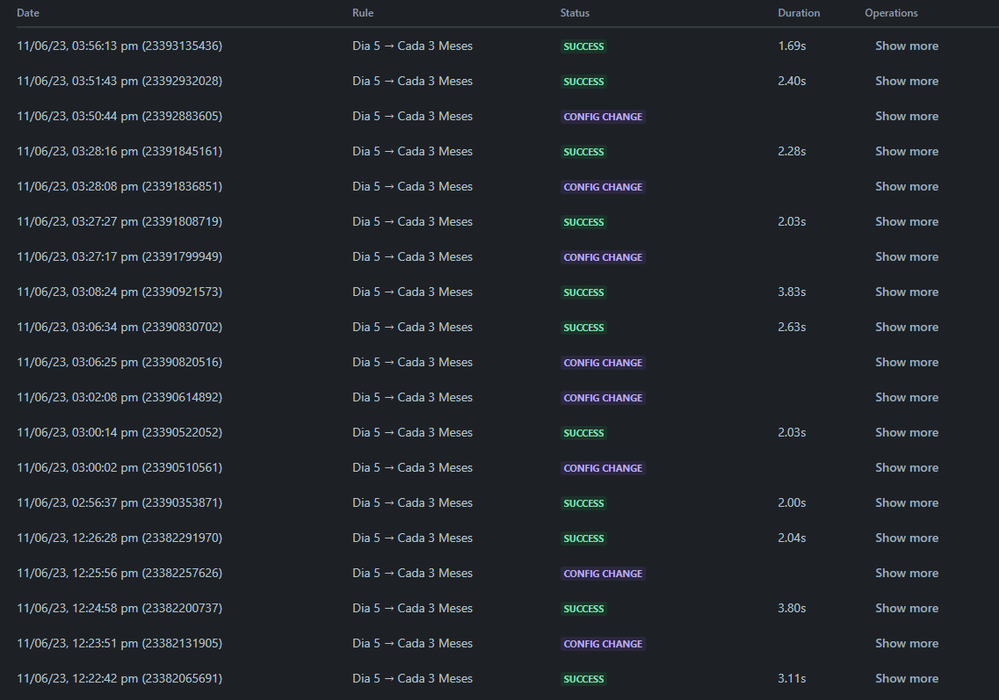Image resolution: width=999 pixels, height=700 pixels.
Task: Click the Rule column header
Action: 363,13
